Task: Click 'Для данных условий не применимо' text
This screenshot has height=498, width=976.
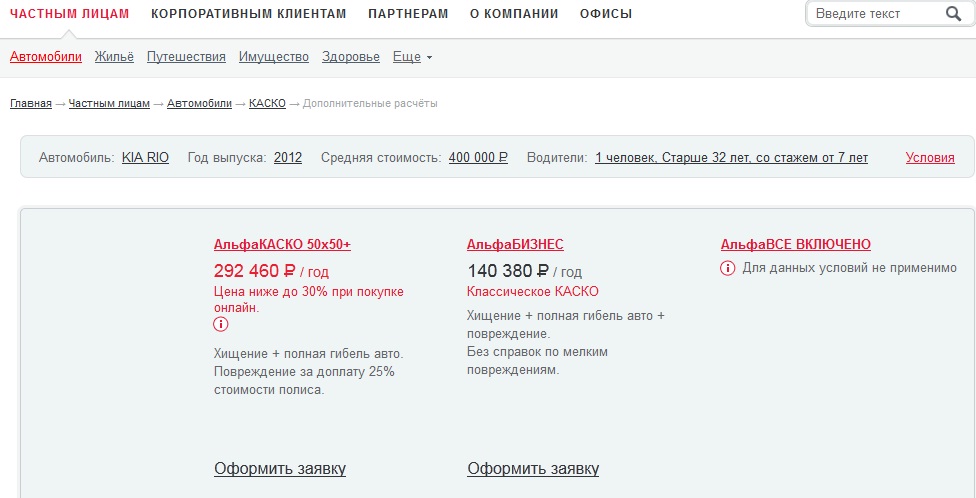Action: click(x=850, y=268)
